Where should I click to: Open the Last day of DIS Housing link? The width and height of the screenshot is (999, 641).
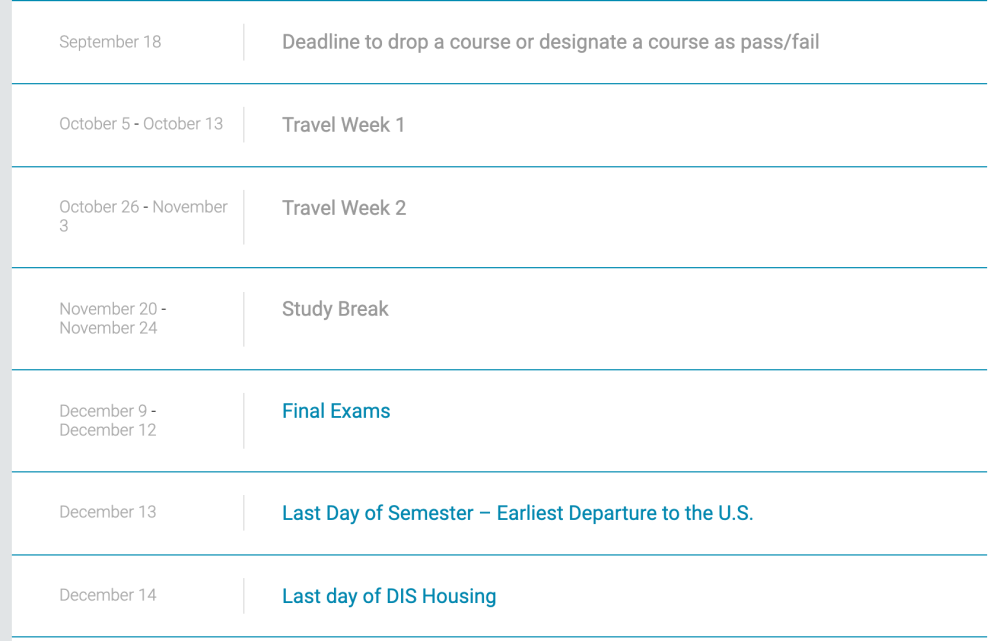pyautogui.click(x=389, y=597)
